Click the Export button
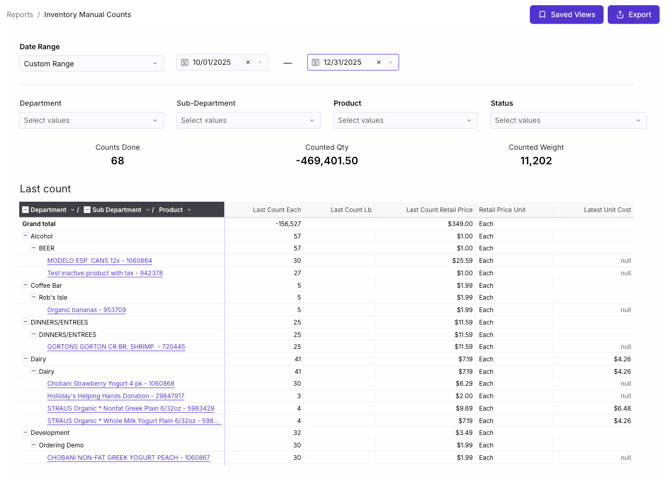The image size is (670, 478). [x=633, y=15]
